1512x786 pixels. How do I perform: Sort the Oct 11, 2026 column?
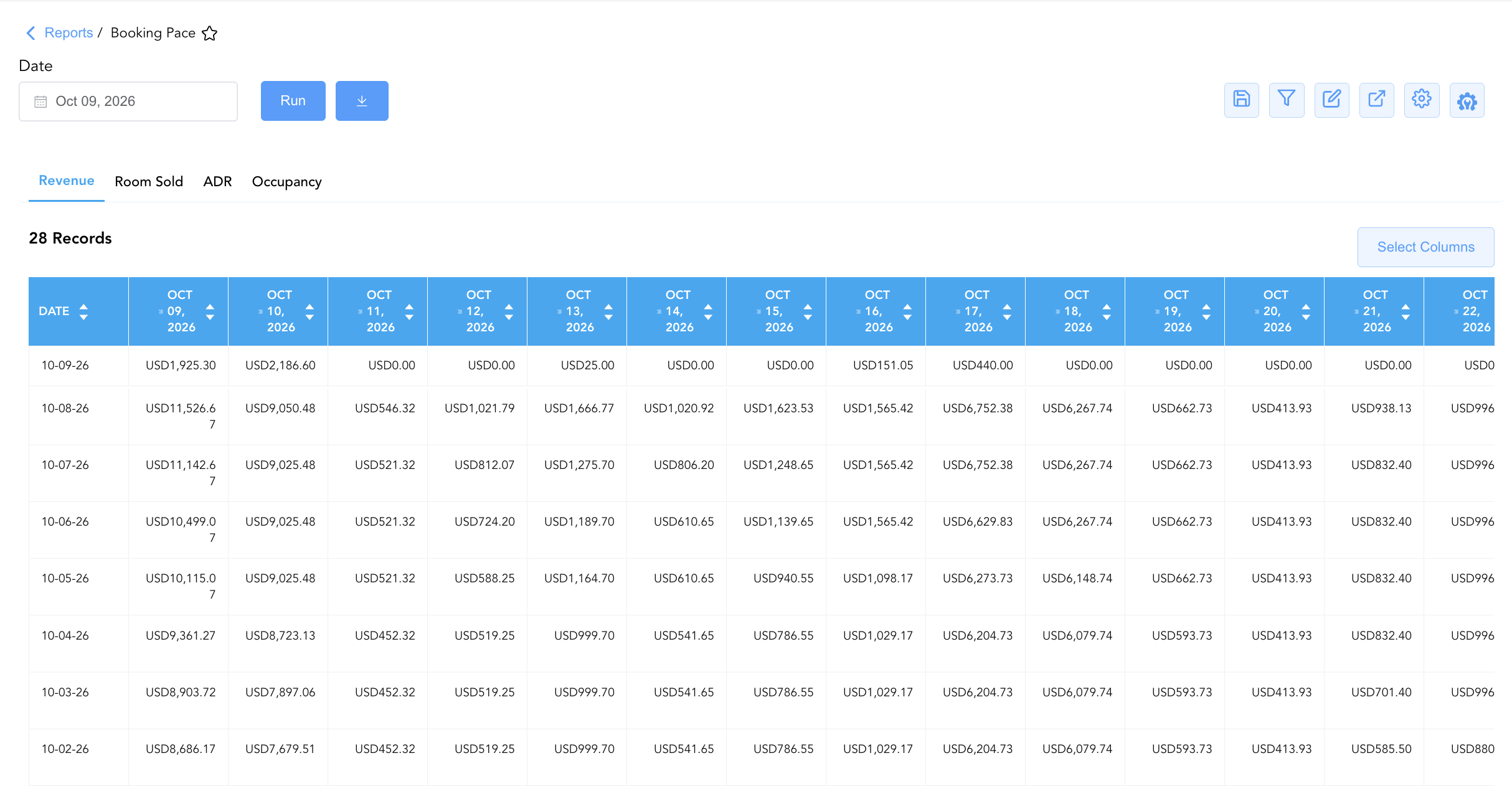click(409, 311)
